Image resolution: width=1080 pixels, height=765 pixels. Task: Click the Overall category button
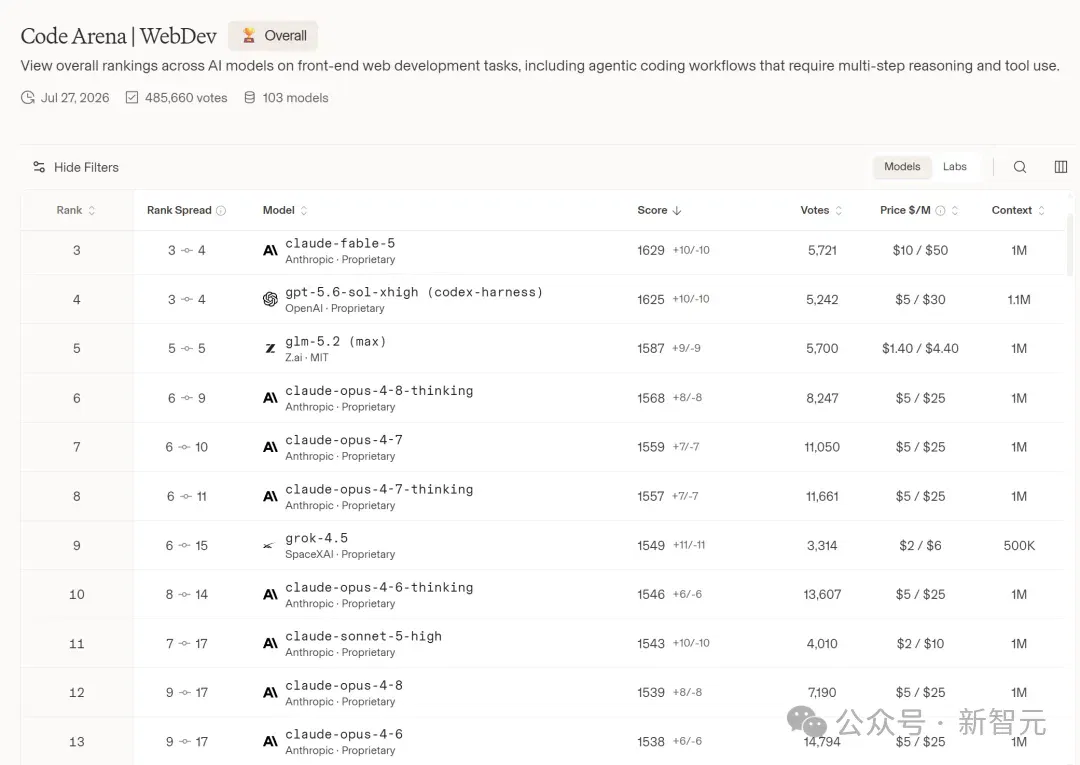tap(273, 36)
